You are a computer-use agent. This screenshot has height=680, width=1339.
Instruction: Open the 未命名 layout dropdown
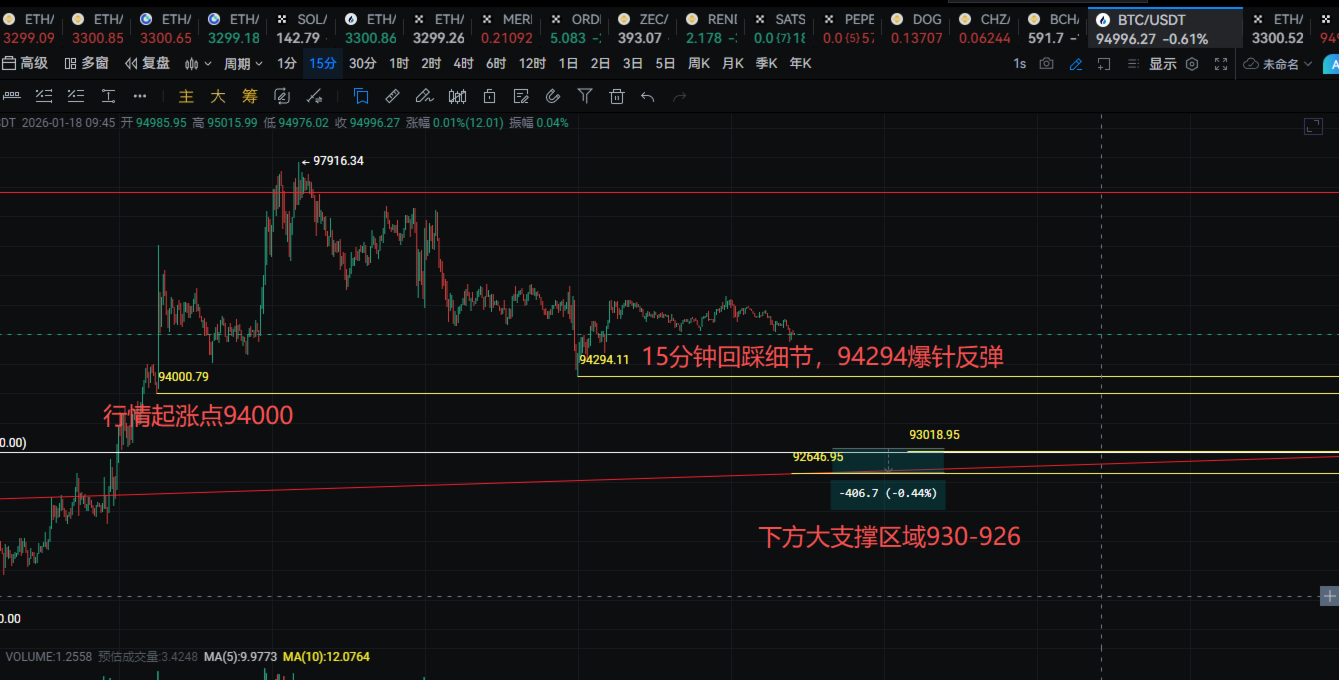pos(1279,63)
